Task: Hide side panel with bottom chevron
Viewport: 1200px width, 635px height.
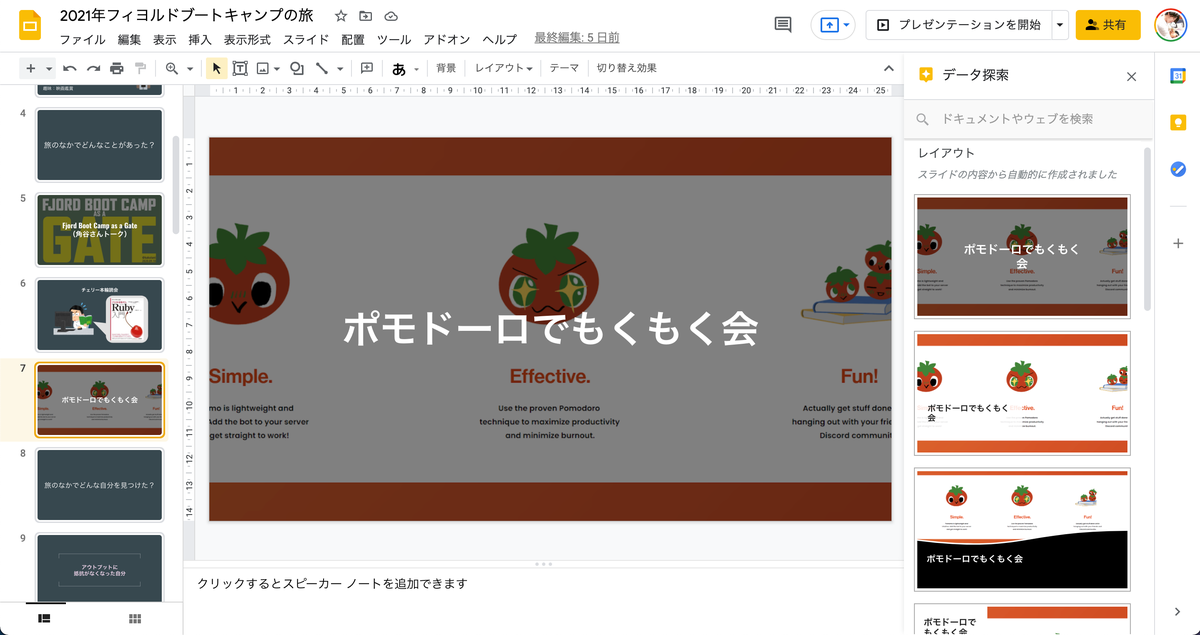Action: pyautogui.click(x=1177, y=612)
